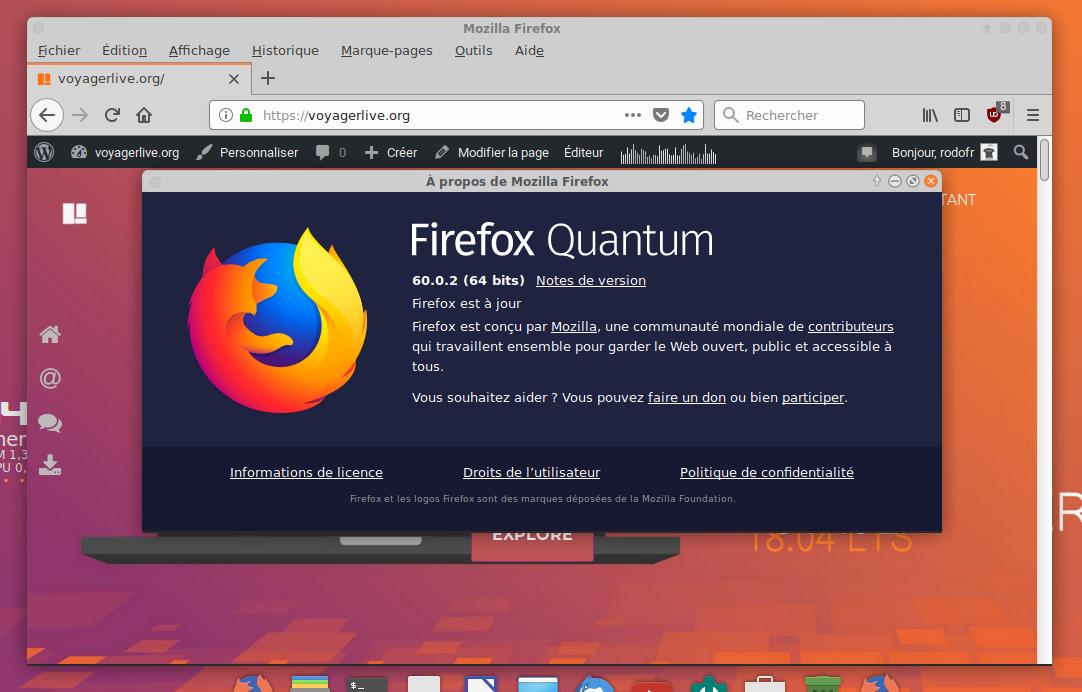The height and width of the screenshot is (692, 1082).
Task: Open a new tab with plus button
Action: coord(268,78)
